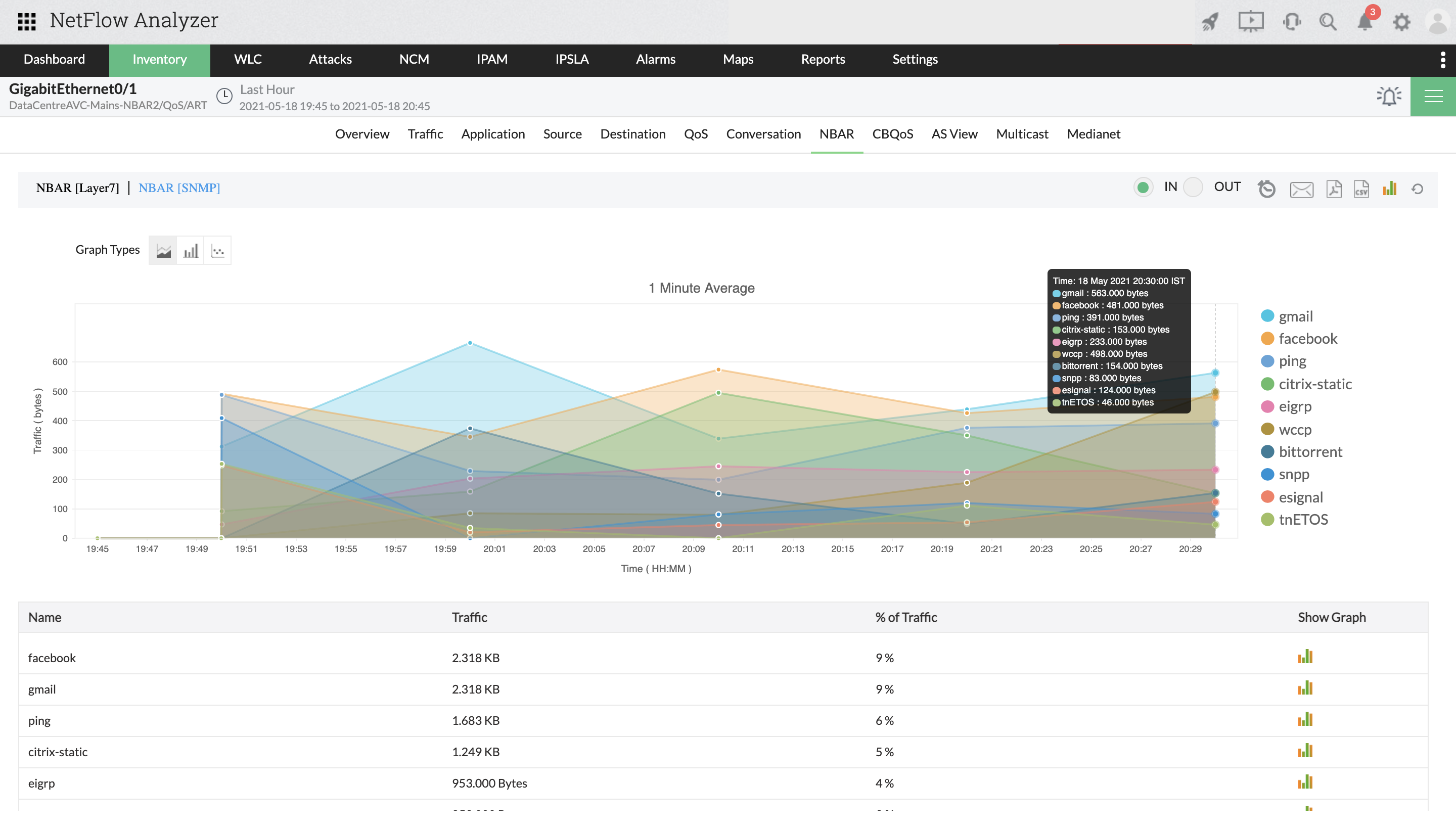Select the QoS tab
The width and height of the screenshot is (1456, 829).
coord(697,133)
